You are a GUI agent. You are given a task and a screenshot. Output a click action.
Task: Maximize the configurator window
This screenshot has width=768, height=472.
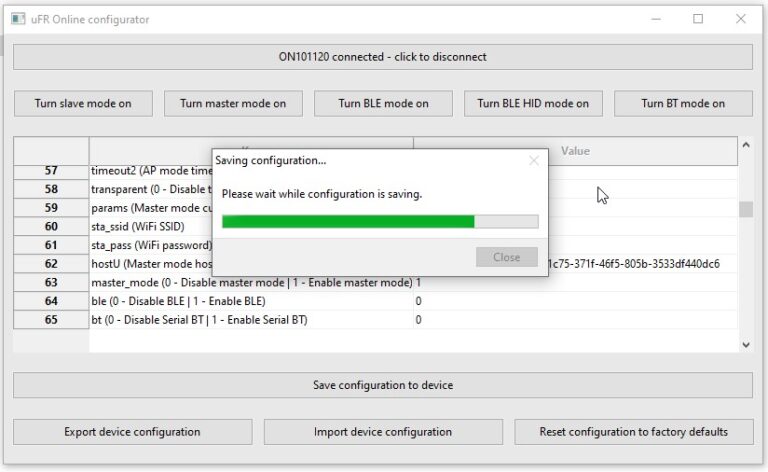pyautogui.click(x=698, y=19)
